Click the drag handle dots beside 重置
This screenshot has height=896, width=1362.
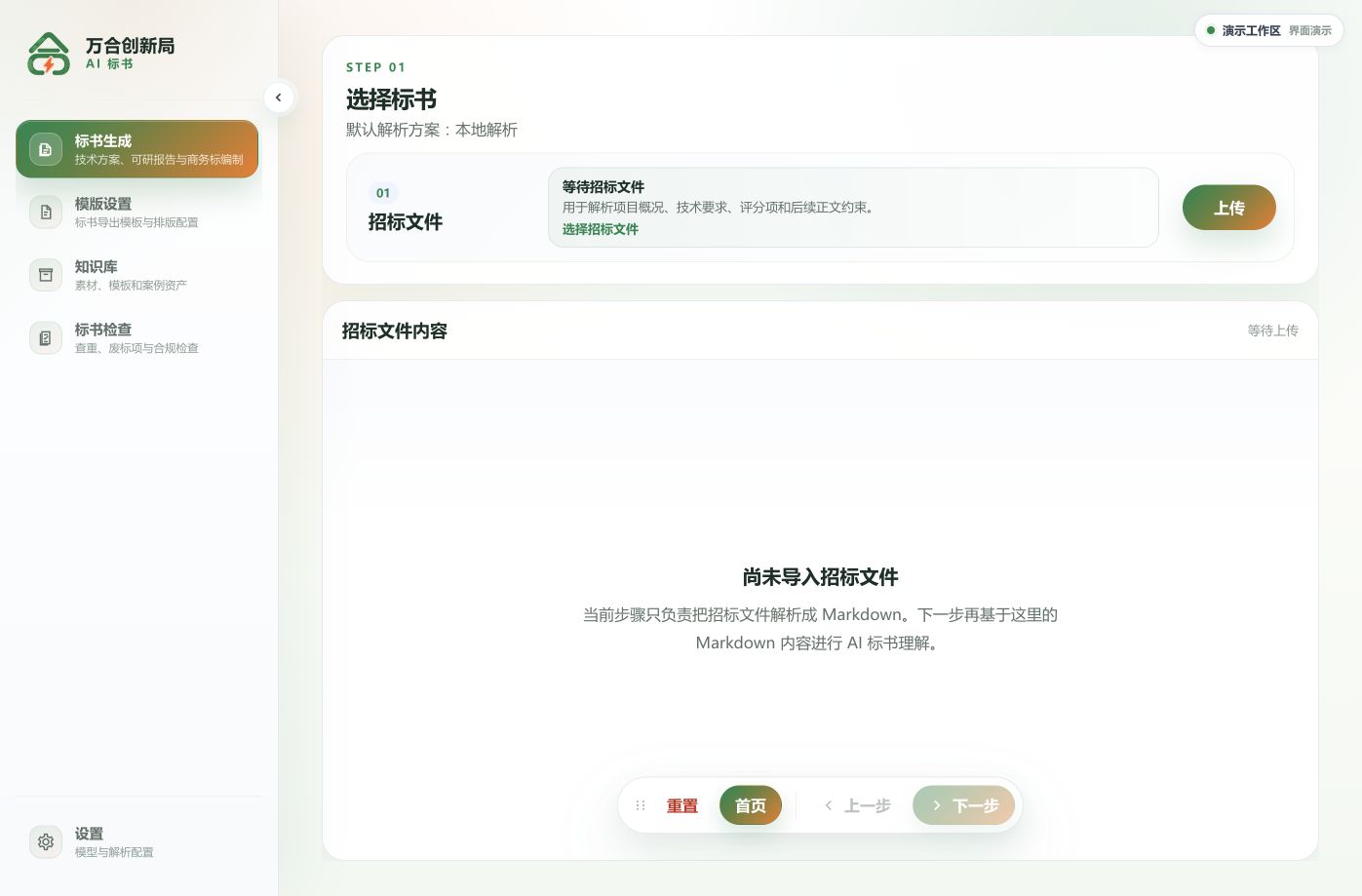tap(641, 805)
